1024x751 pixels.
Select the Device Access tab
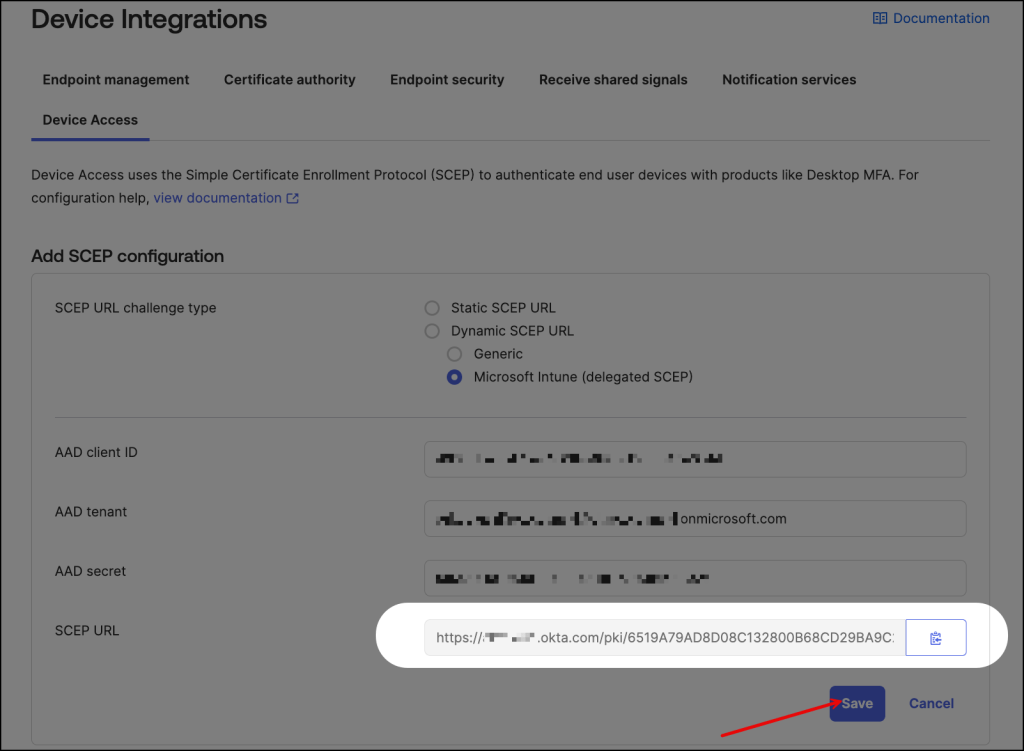[90, 120]
